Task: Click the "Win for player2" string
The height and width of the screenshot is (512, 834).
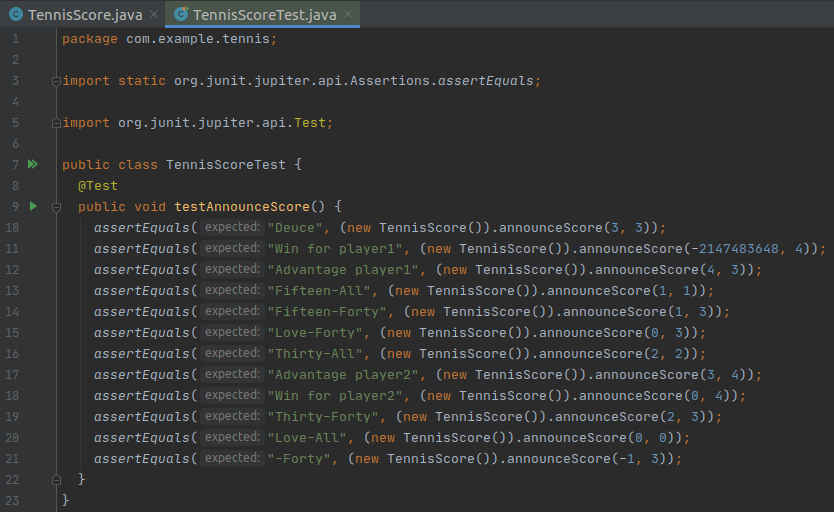Action: click(x=335, y=396)
